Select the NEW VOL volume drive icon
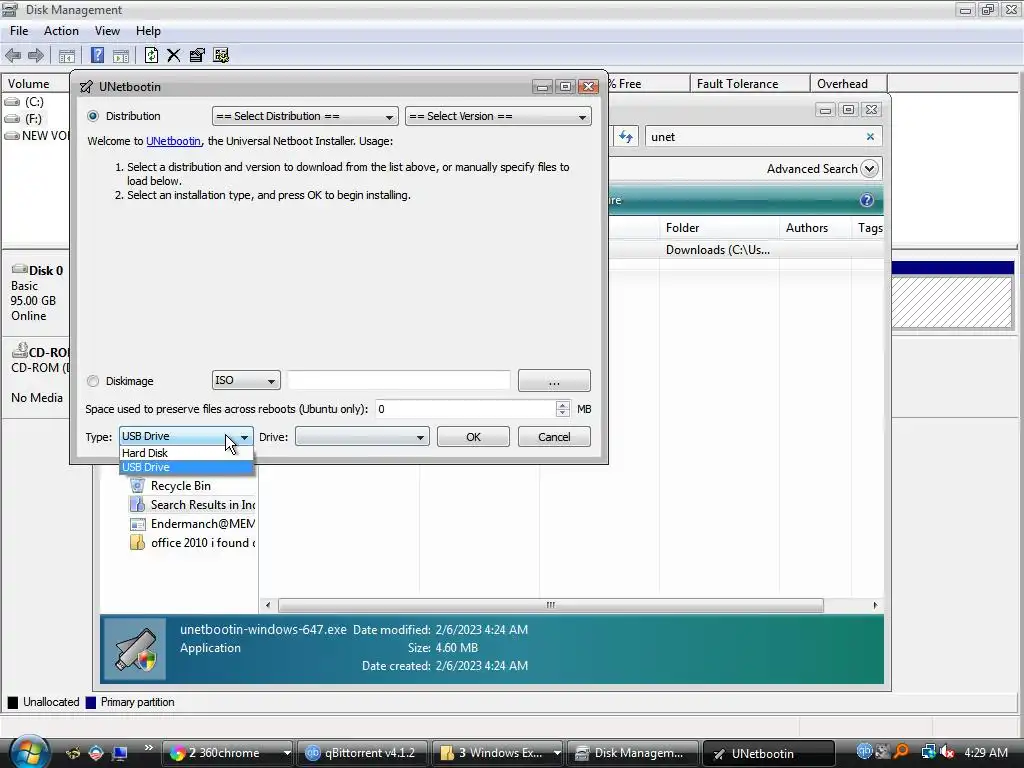 point(12,136)
